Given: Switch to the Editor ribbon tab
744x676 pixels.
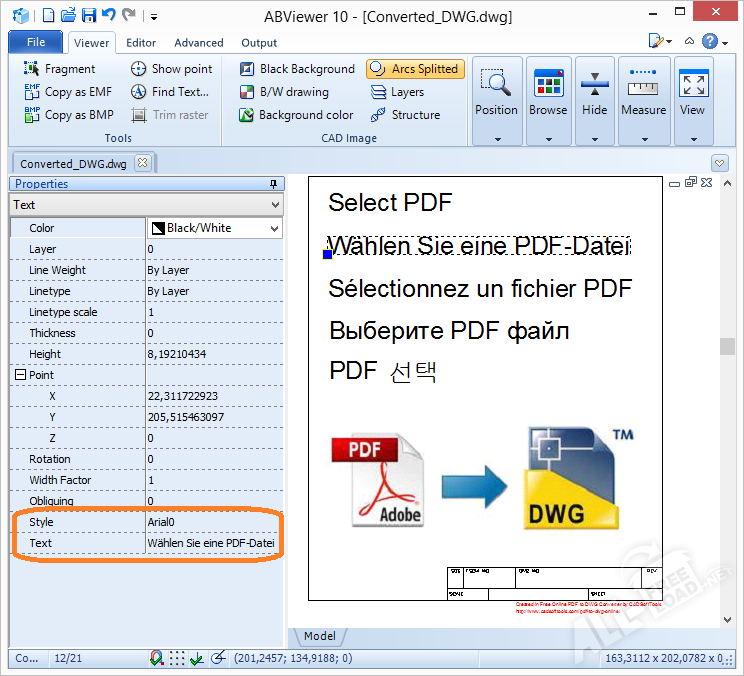Looking at the screenshot, I should point(141,43).
